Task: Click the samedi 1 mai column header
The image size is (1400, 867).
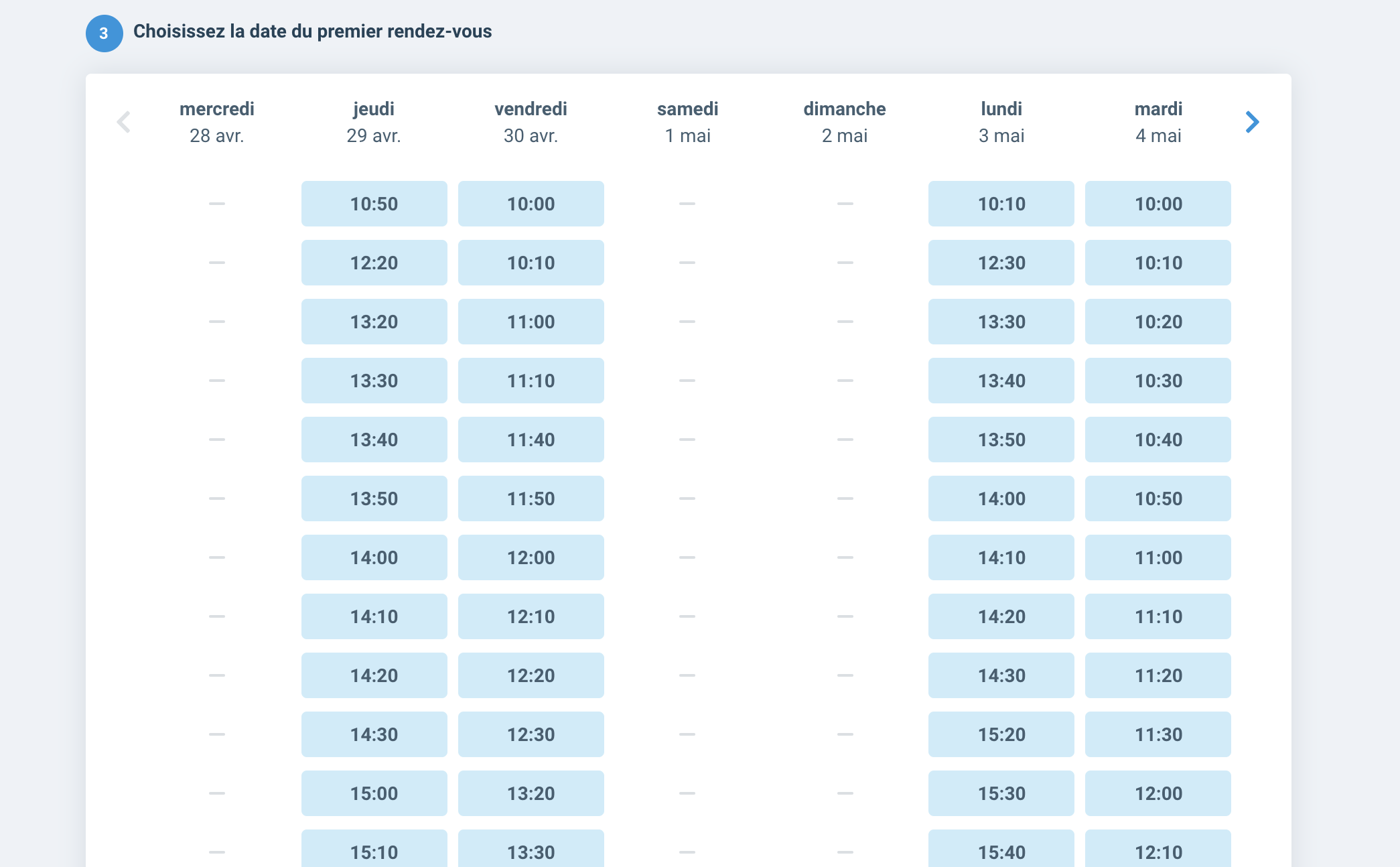Action: (x=687, y=122)
